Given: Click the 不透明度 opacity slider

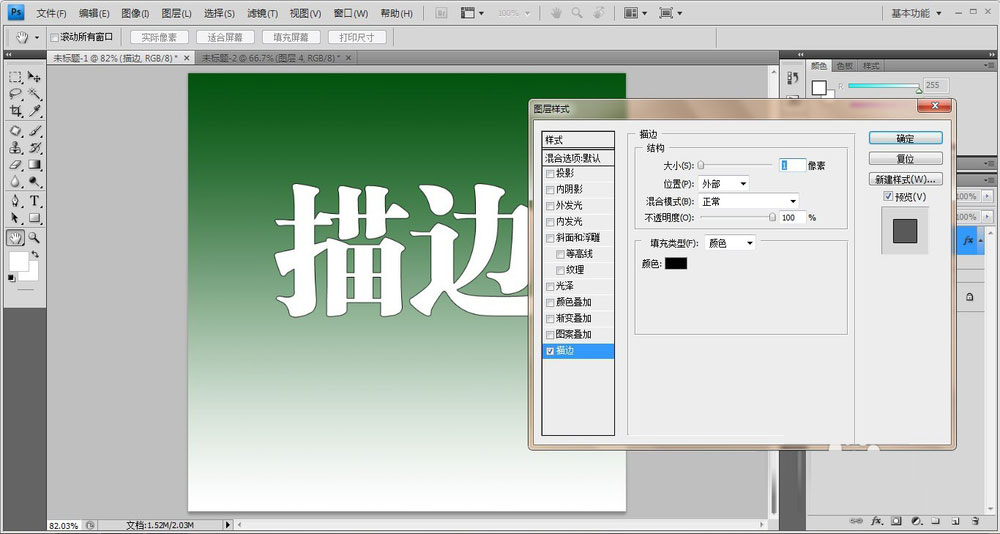Looking at the screenshot, I should coord(737,218).
